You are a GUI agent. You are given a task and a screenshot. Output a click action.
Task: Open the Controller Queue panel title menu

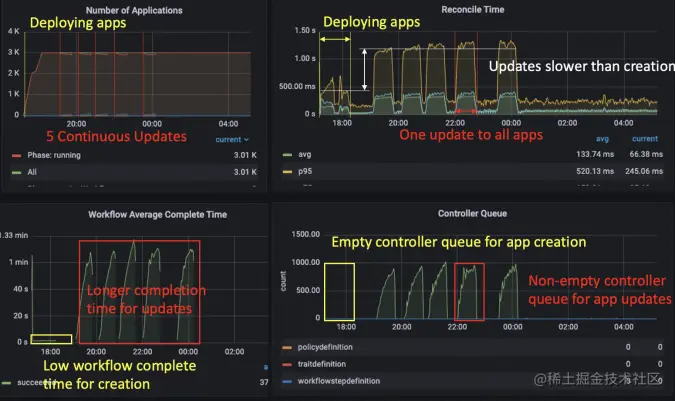pos(472,213)
